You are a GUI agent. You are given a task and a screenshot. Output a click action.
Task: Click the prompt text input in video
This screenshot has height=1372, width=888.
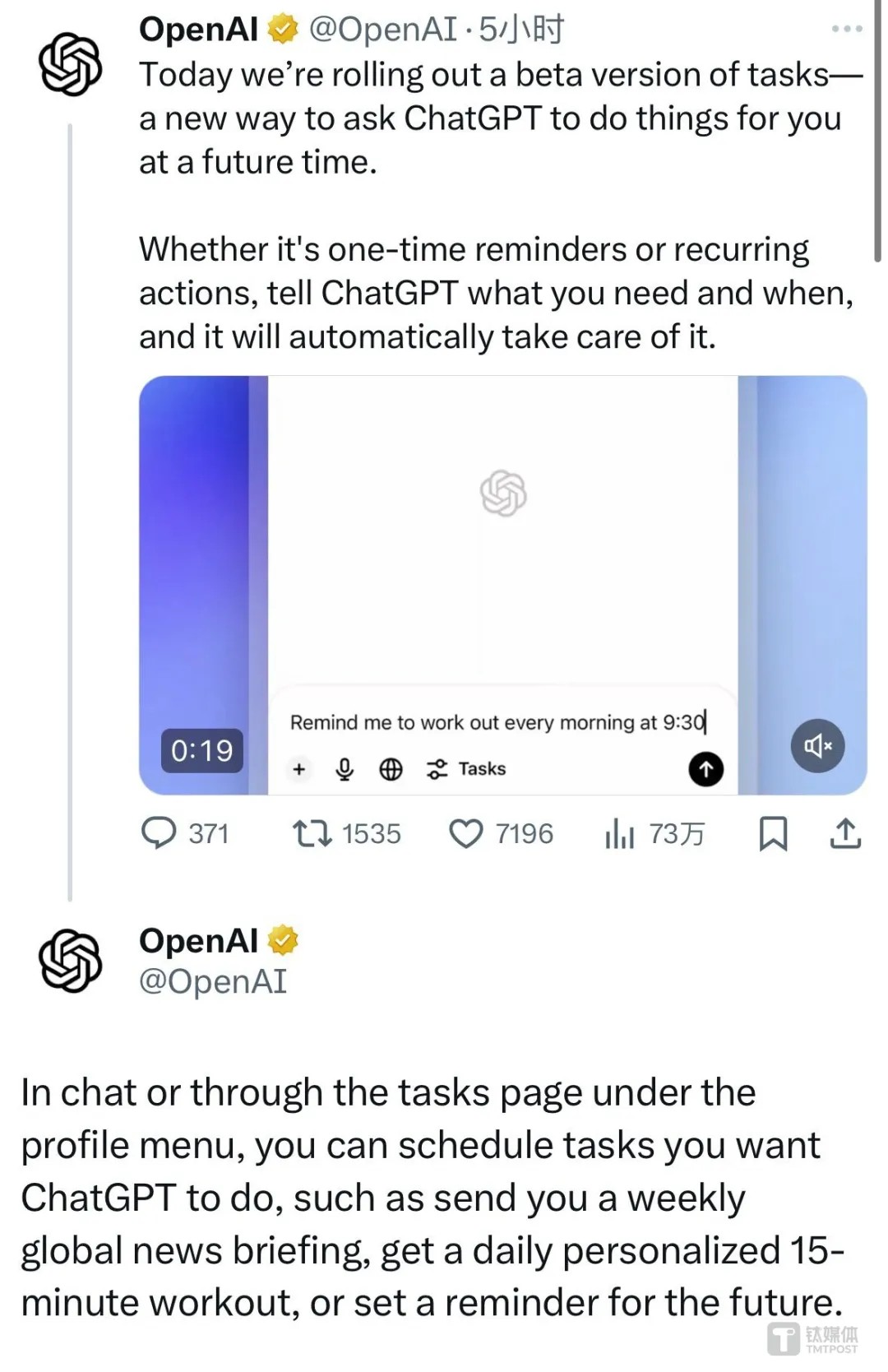pos(497,722)
